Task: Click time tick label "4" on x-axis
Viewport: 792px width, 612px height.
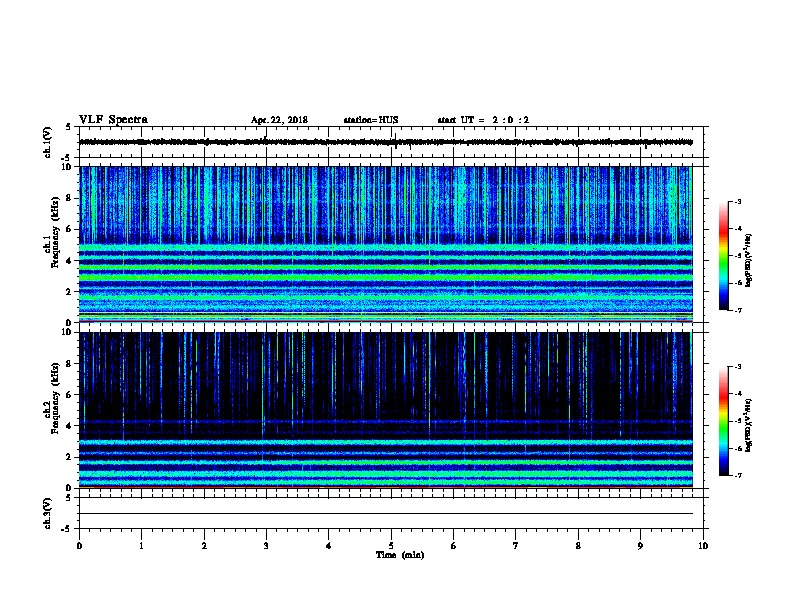Action: (329, 546)
